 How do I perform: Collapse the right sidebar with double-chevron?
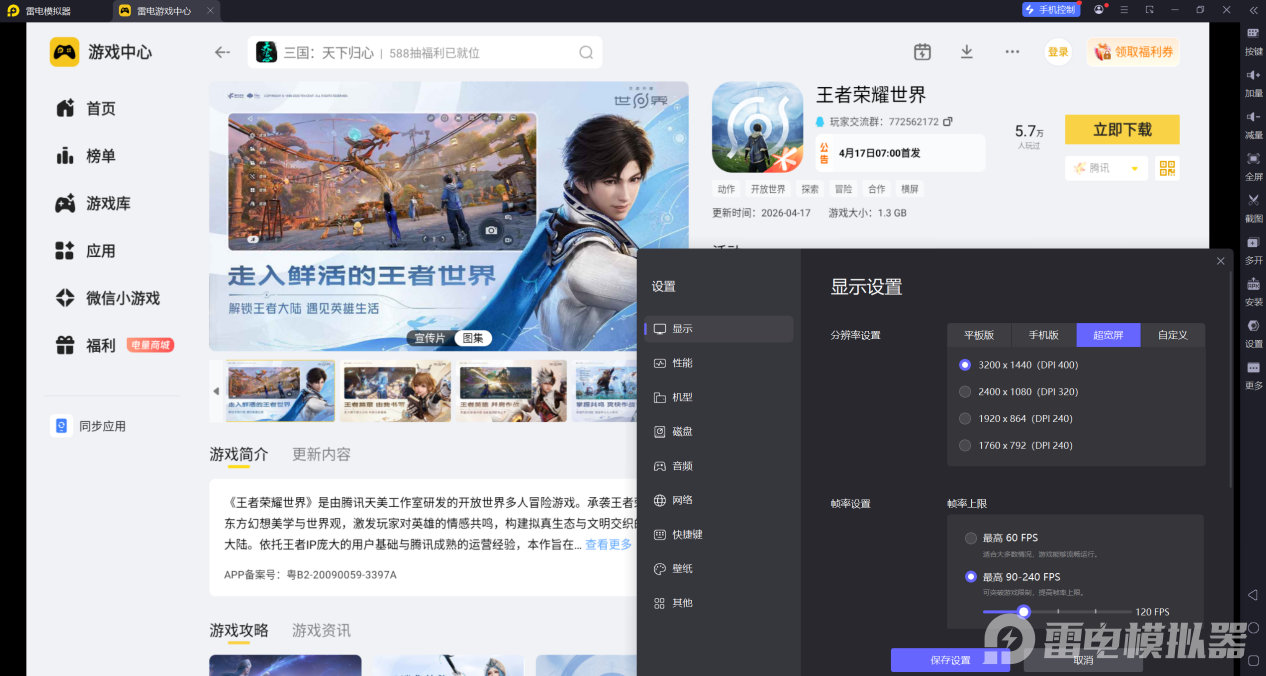pyautogui.click(x=1253, y=10)
